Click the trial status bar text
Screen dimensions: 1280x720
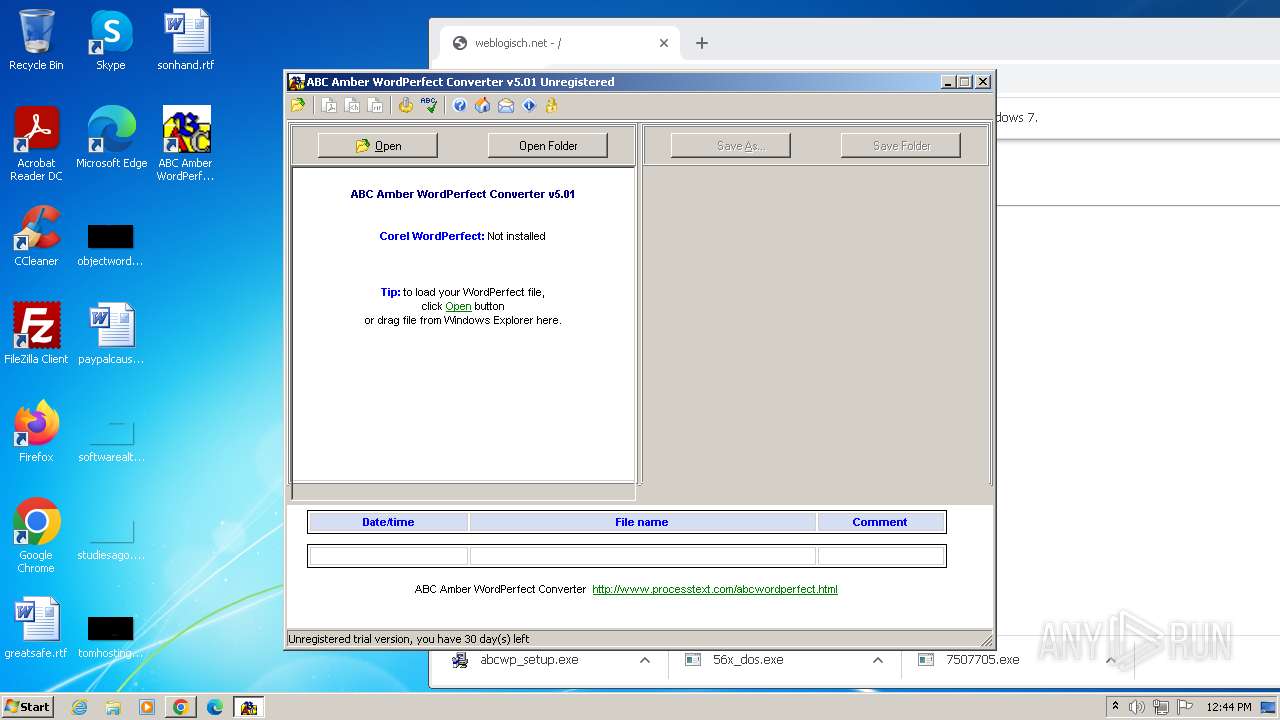408,639
